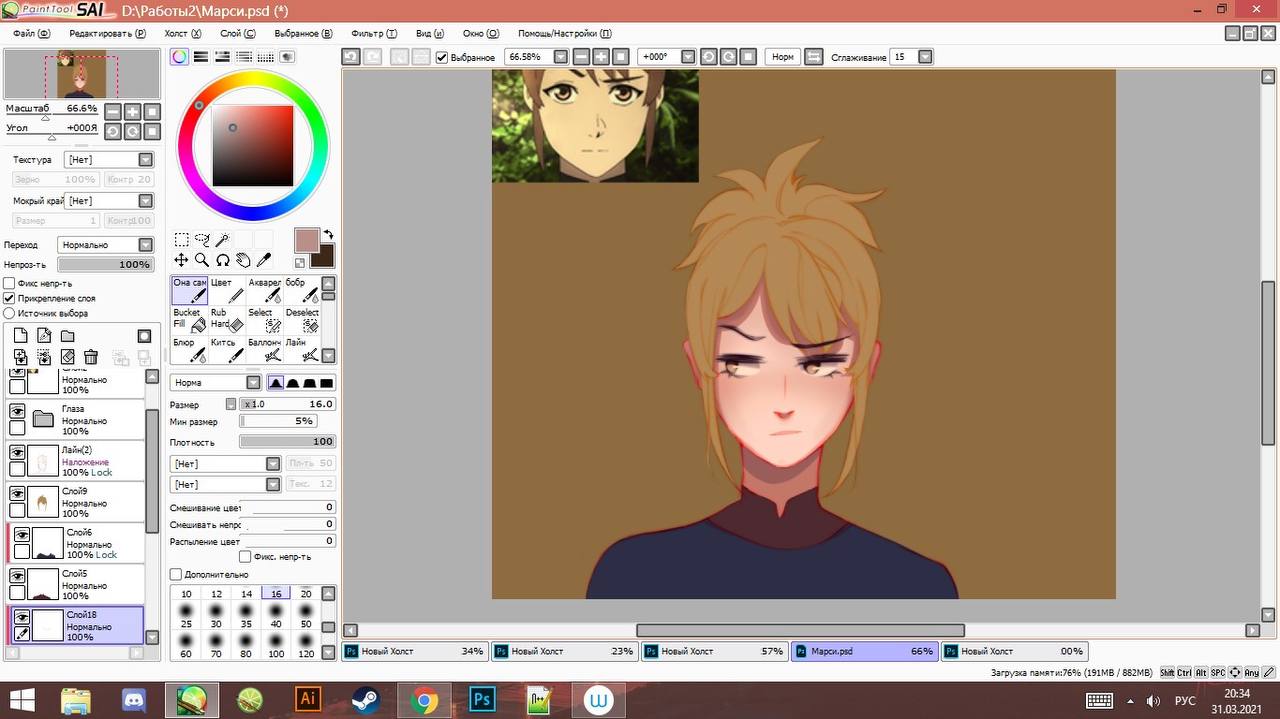The width and height of the screenshot is (1280, 719).
Task: Open the canvas zoom 66.58% dropdown
Action: (561, 57)
